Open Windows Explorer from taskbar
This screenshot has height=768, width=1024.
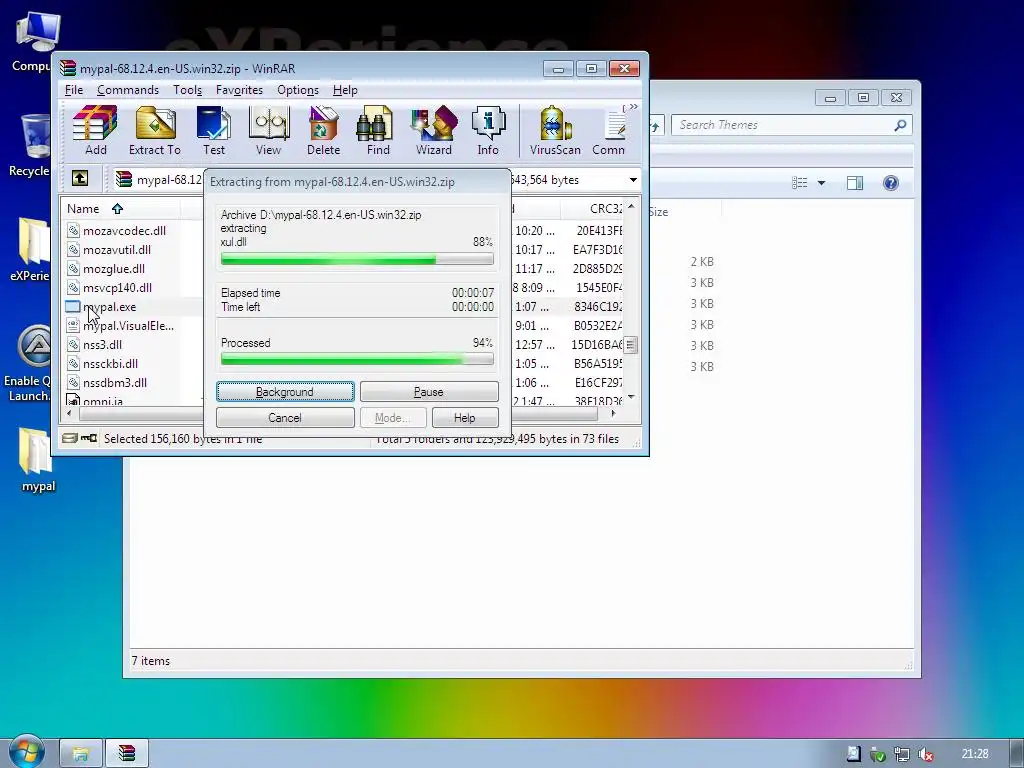(81, 754)
